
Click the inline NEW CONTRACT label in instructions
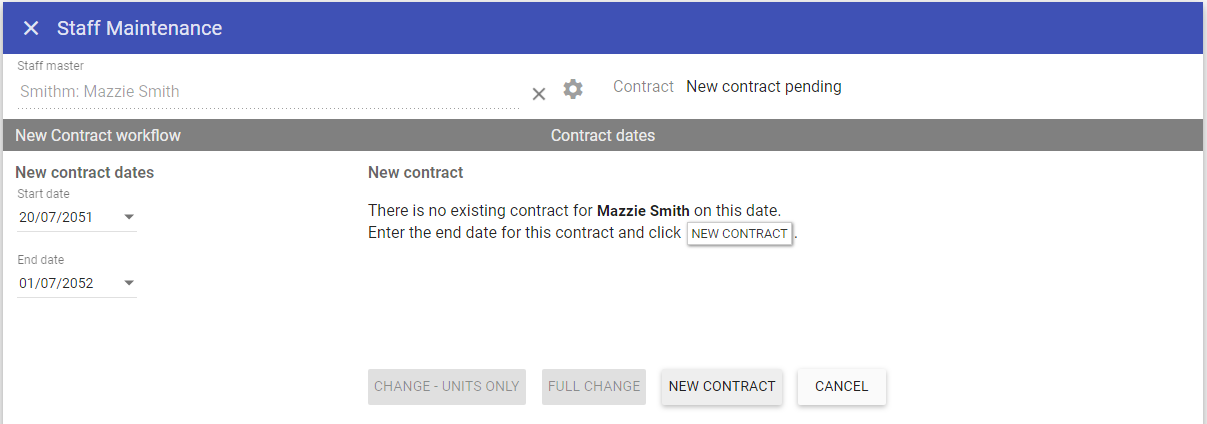coord(739,234)
